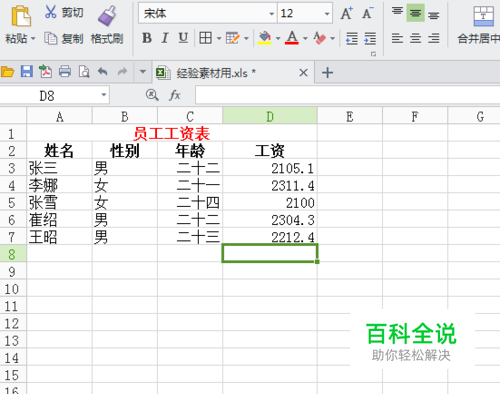Select column F header
Screen dimensions: 500x394
tap(415, 117)
